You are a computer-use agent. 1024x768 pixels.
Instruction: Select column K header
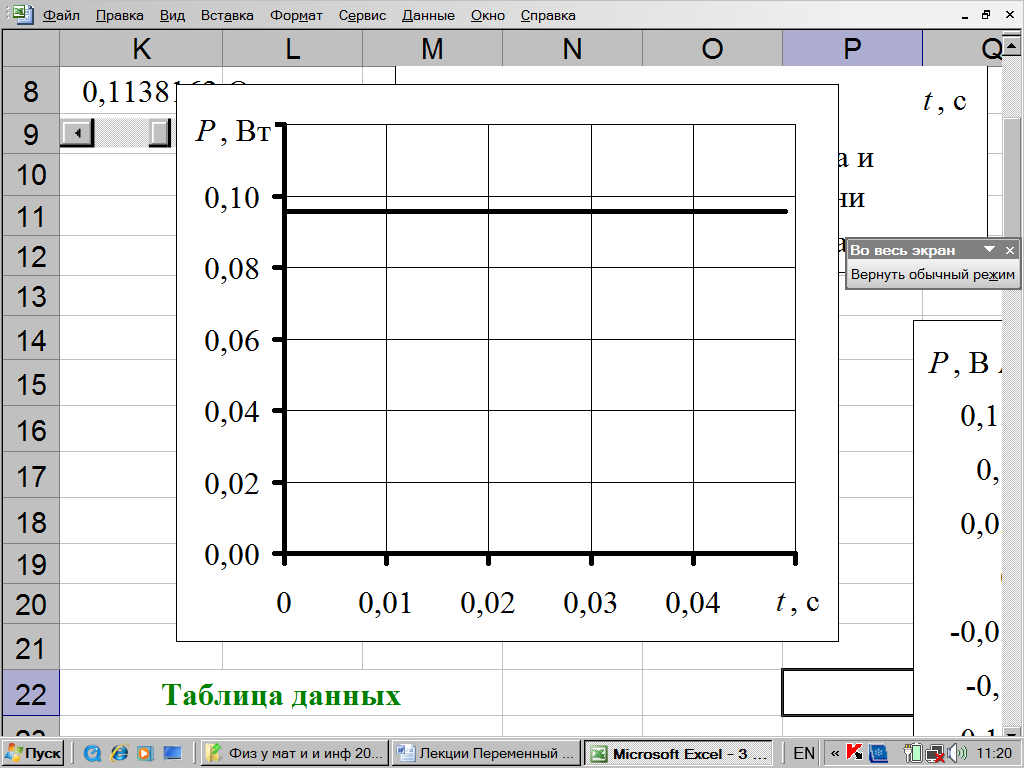click(141, 48)
